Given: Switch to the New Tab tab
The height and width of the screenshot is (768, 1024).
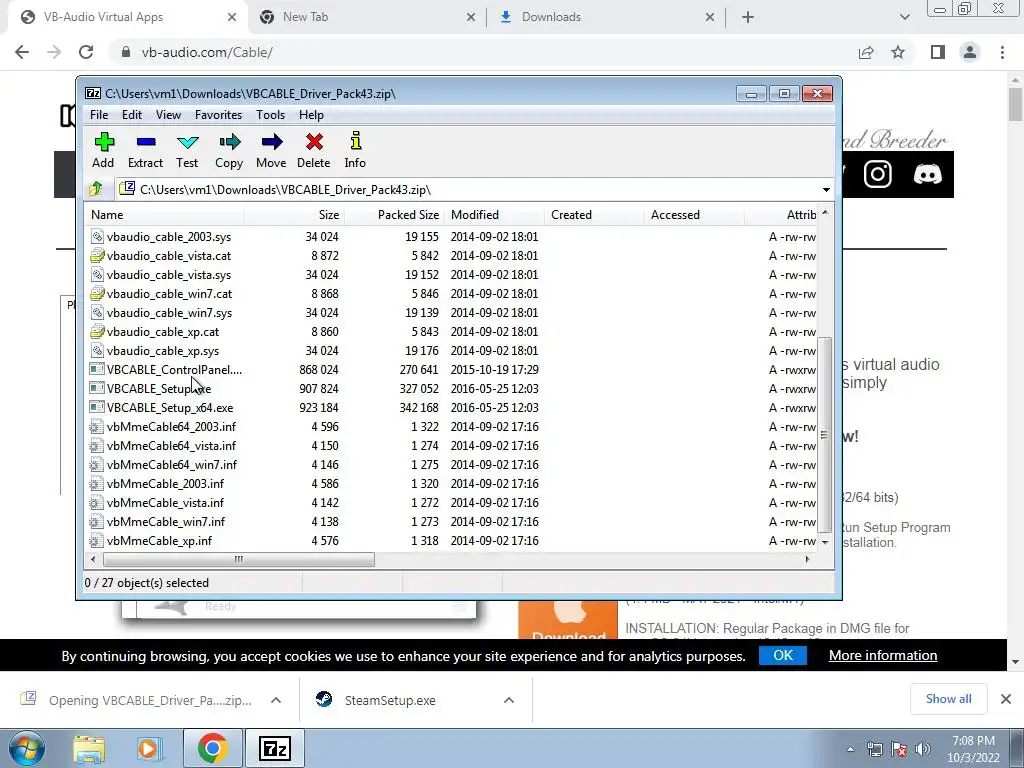Looking at the screenshot, I should pos(367,17).
